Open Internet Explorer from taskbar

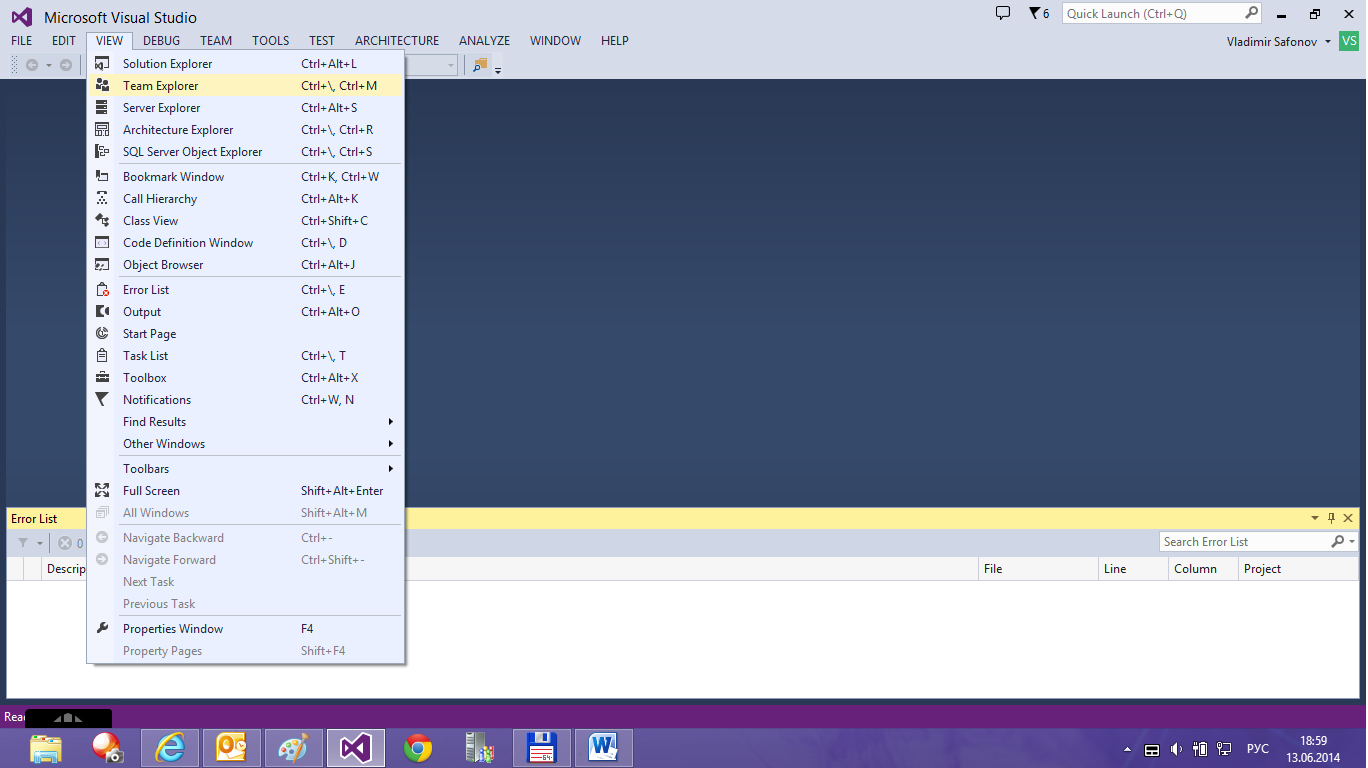[x=170, y=748]
